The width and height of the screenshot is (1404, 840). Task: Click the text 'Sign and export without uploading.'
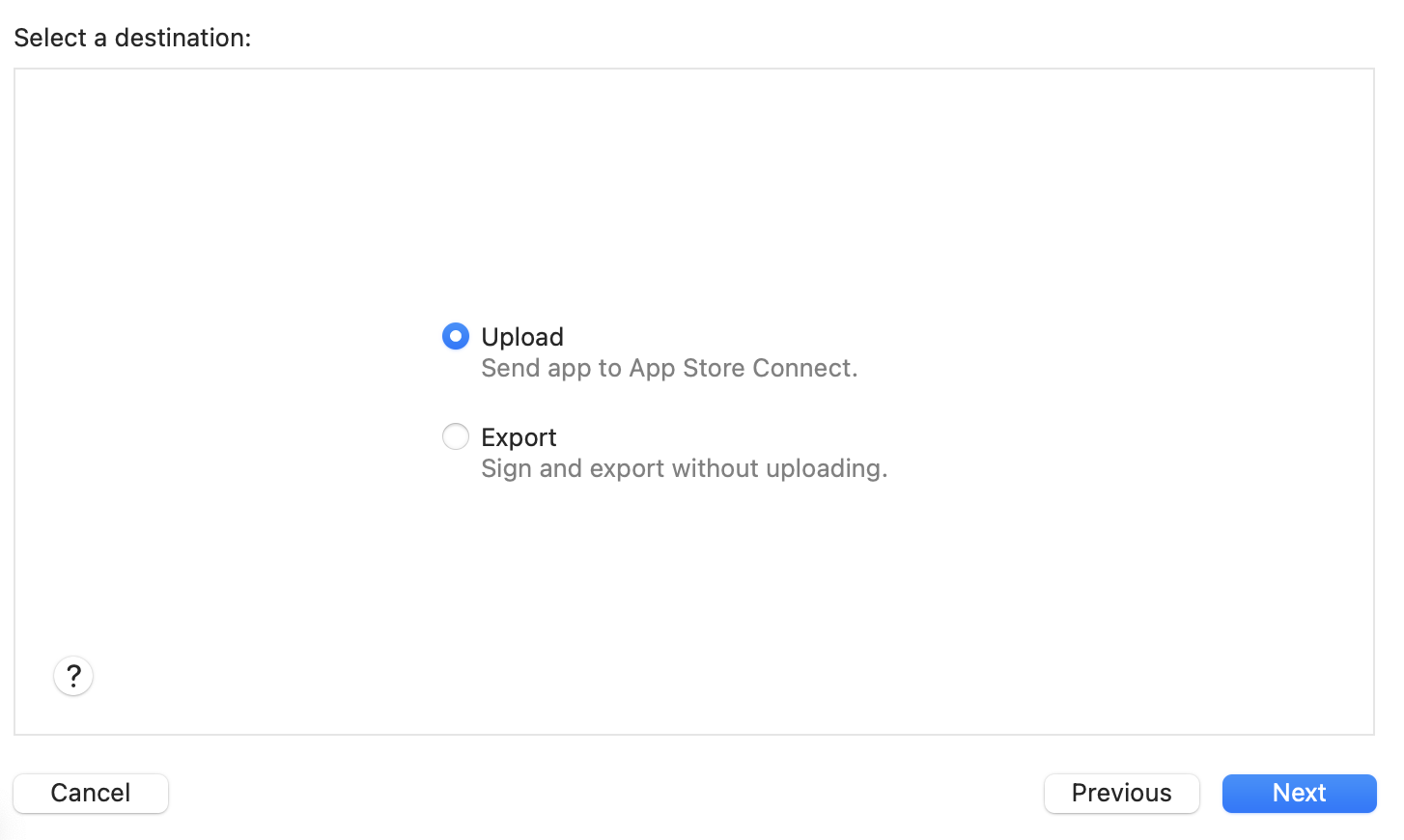pos(684,468)
